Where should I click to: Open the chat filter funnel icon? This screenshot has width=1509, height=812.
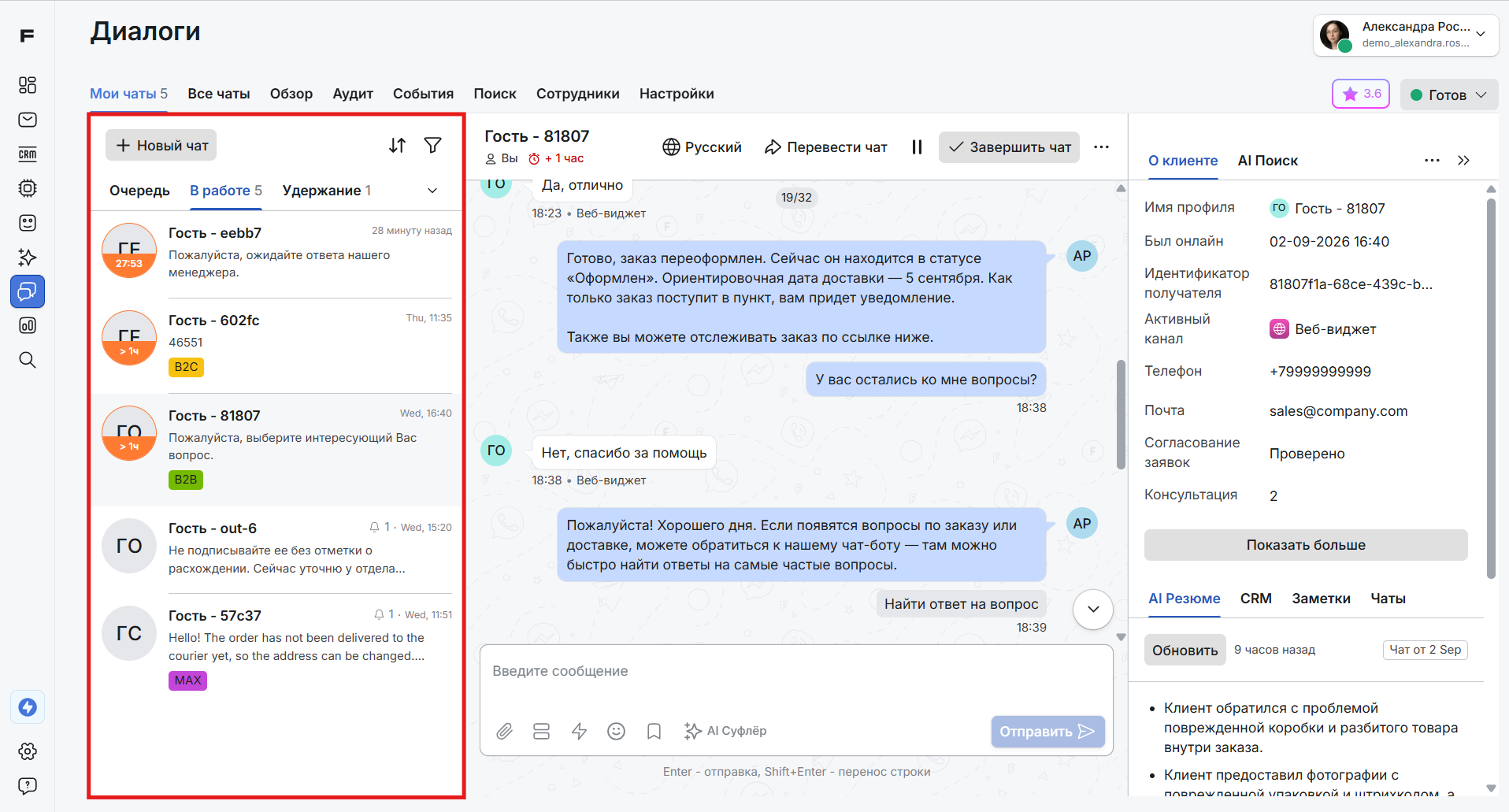pos(432,146)
